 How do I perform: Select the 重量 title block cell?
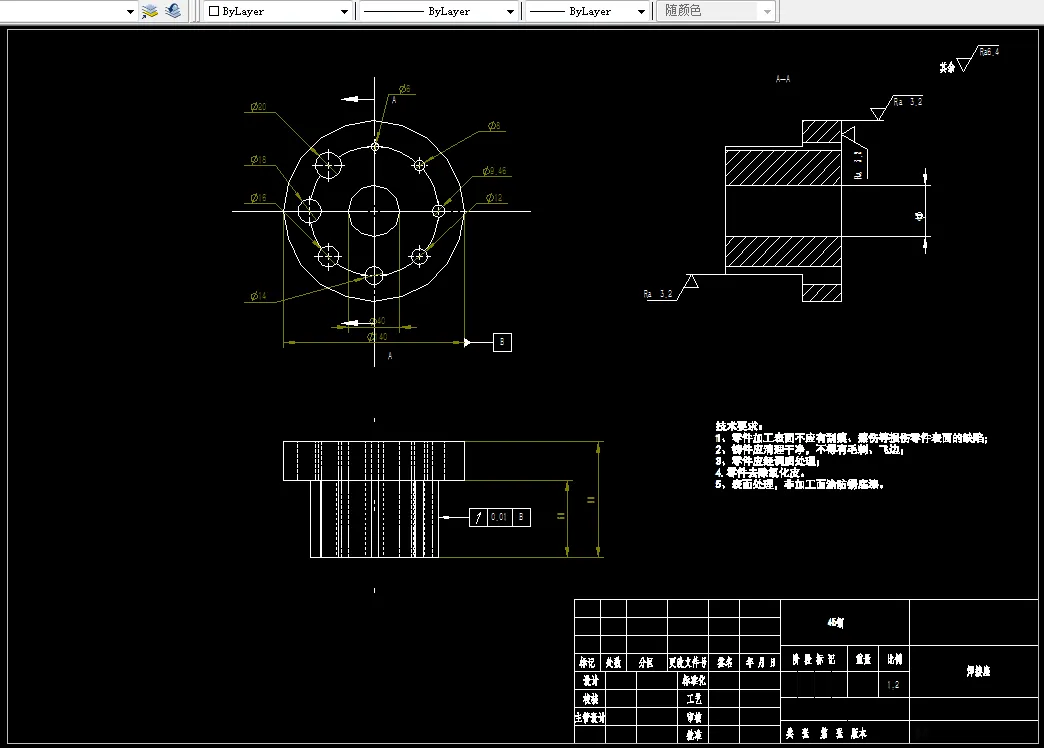pyautogui.click(x=864, y=659)
